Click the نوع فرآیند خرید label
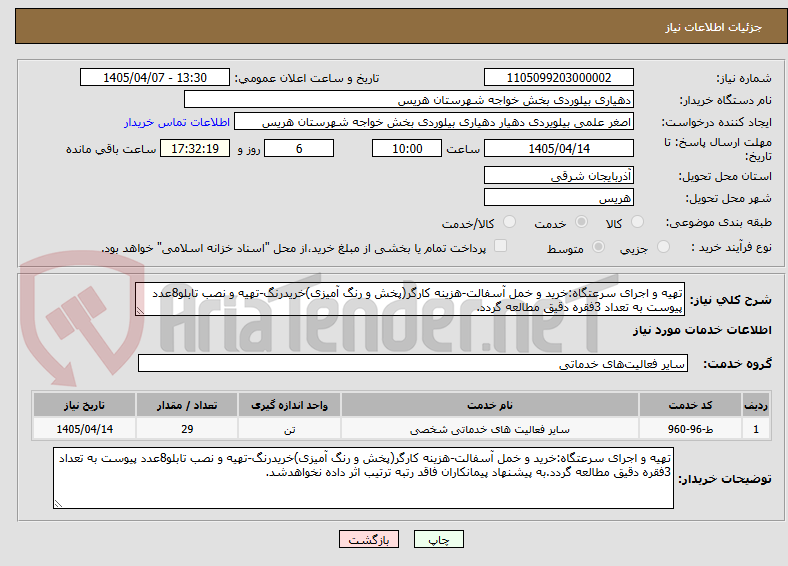This screenshot has width=788, height=566. point(731,247)
